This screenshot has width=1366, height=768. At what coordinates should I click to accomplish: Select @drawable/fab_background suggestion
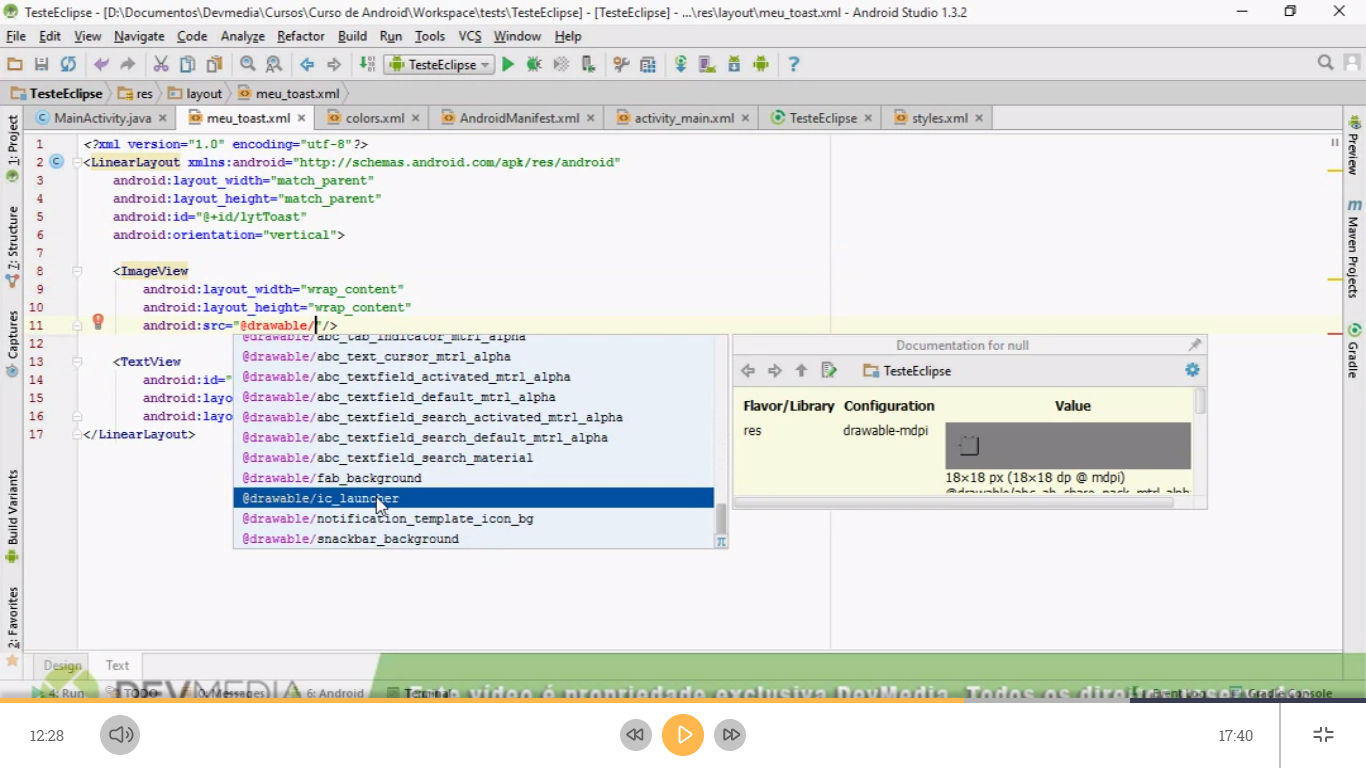(x=474, y=478)
